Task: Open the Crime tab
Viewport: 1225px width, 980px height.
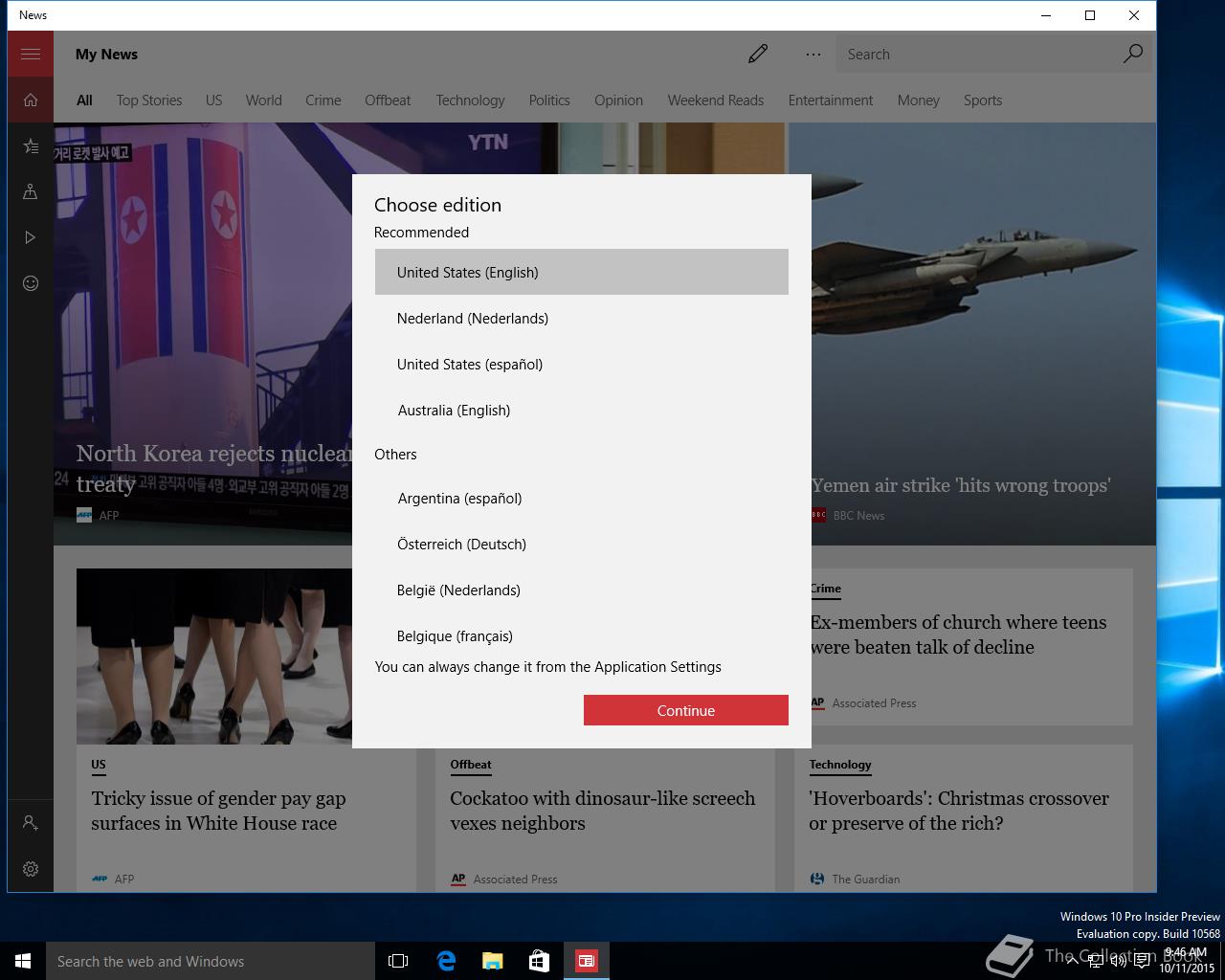Action: [x=323, y=100]
